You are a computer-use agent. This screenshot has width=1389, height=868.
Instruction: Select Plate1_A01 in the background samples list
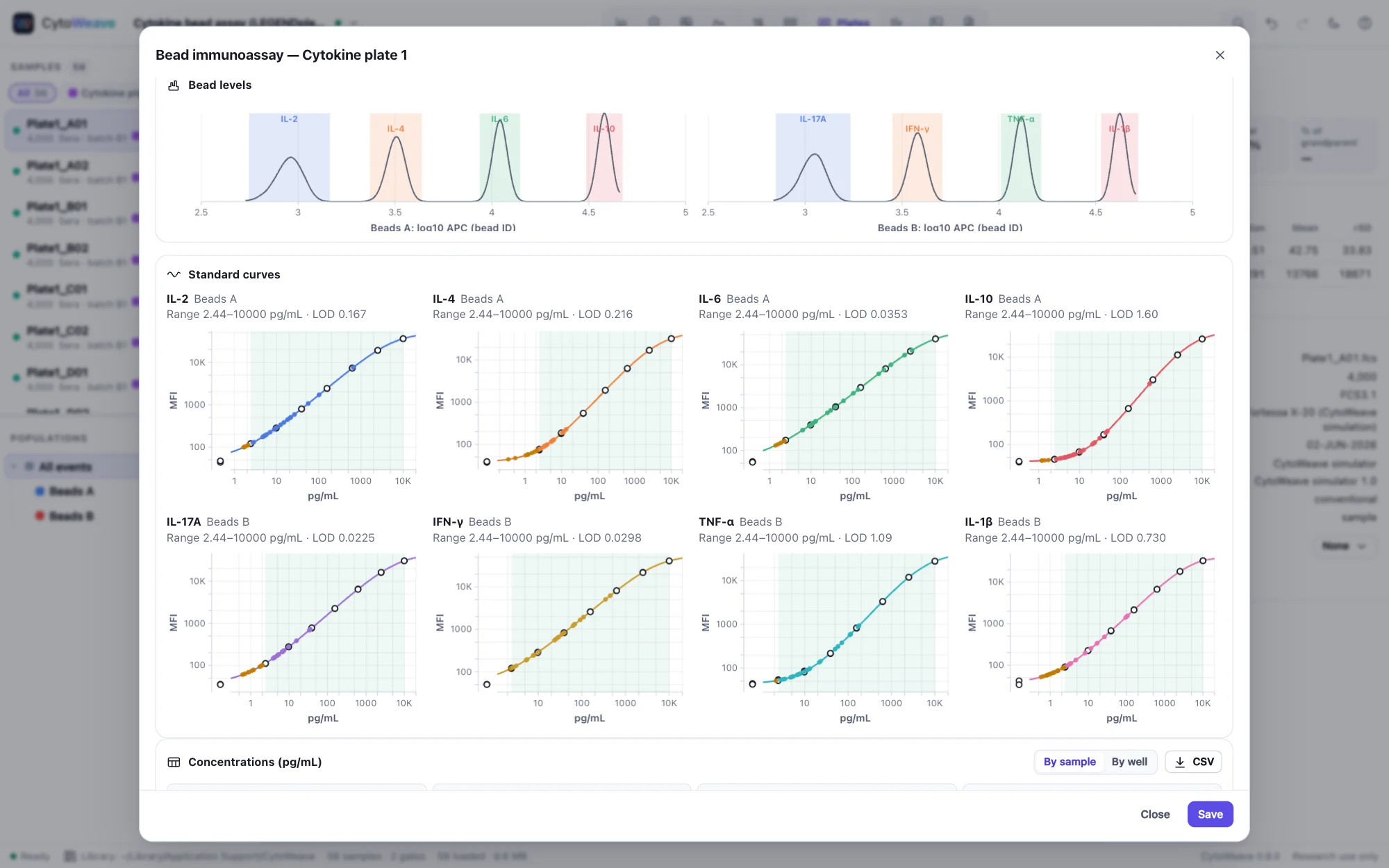click(73, 130)
